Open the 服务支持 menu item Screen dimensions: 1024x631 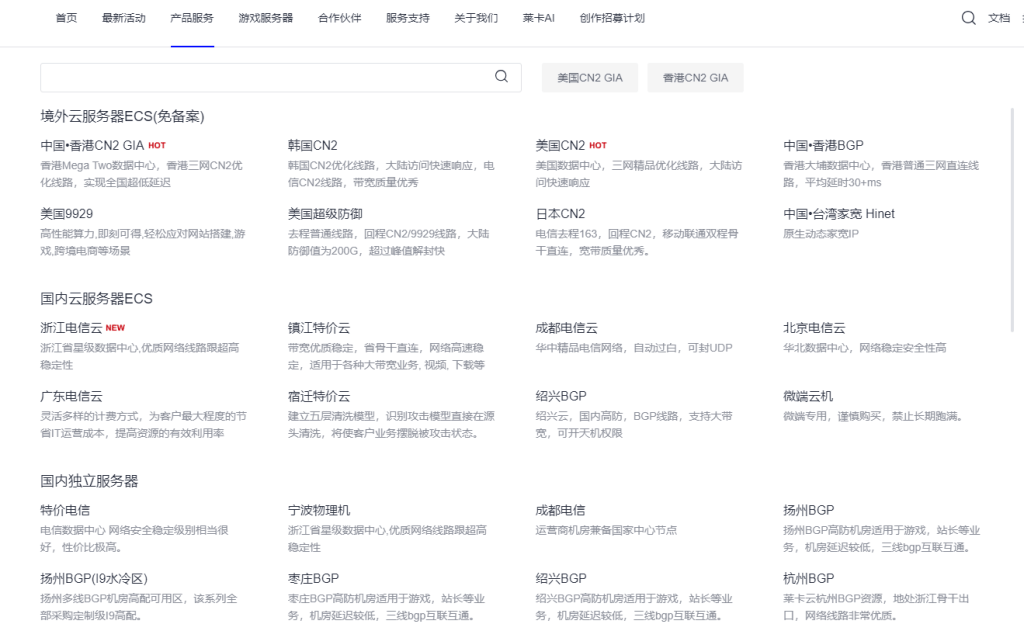tap(406, 17)
